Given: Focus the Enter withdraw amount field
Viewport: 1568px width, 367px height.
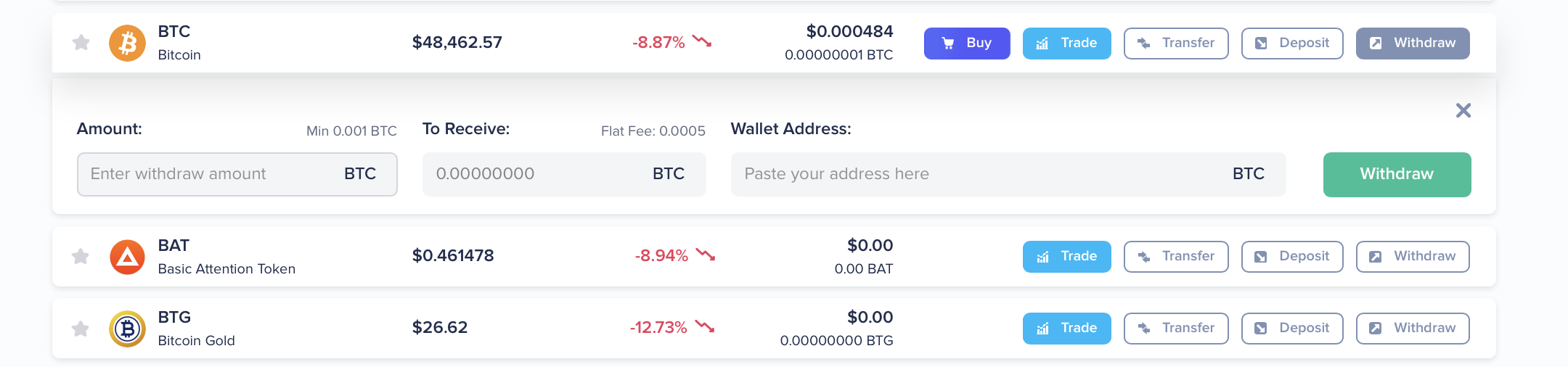Looking at the screenshot, I should [211, 174].
